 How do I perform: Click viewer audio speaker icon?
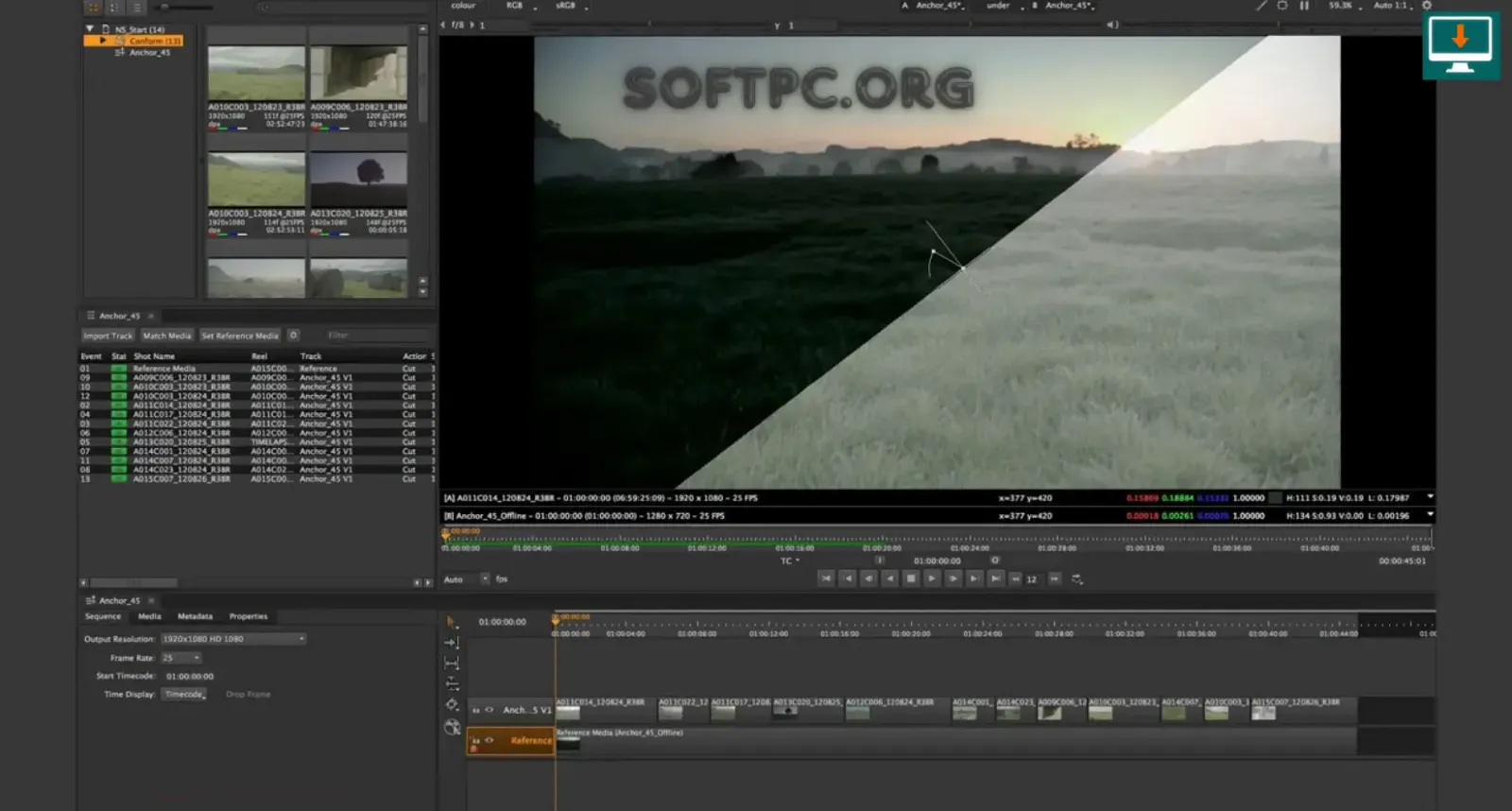[1112, 25]
